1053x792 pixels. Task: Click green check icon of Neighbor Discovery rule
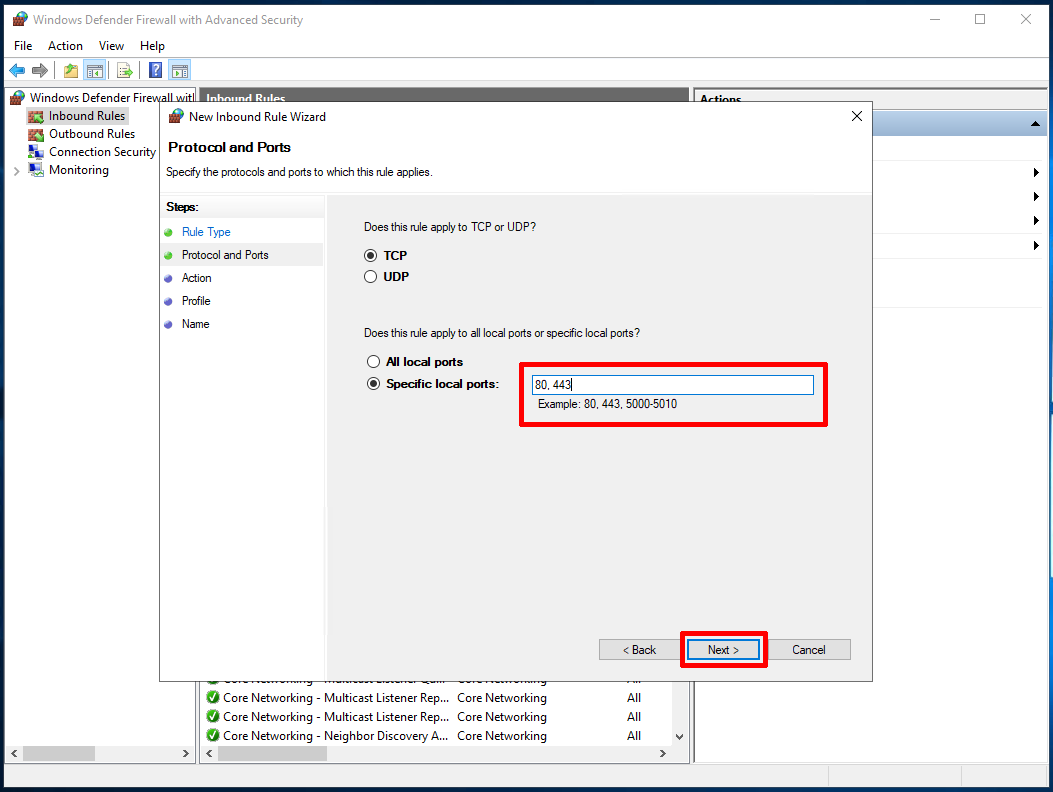click(213, 735)
